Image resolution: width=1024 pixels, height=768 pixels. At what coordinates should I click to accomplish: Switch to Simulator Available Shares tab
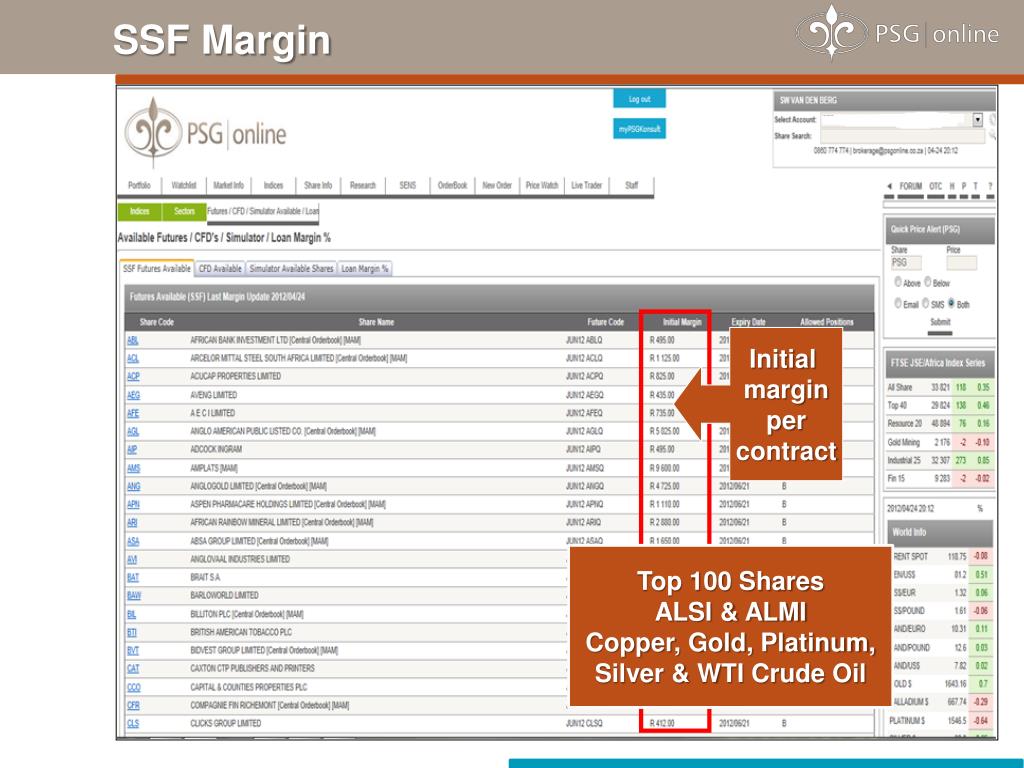point(291,268)
